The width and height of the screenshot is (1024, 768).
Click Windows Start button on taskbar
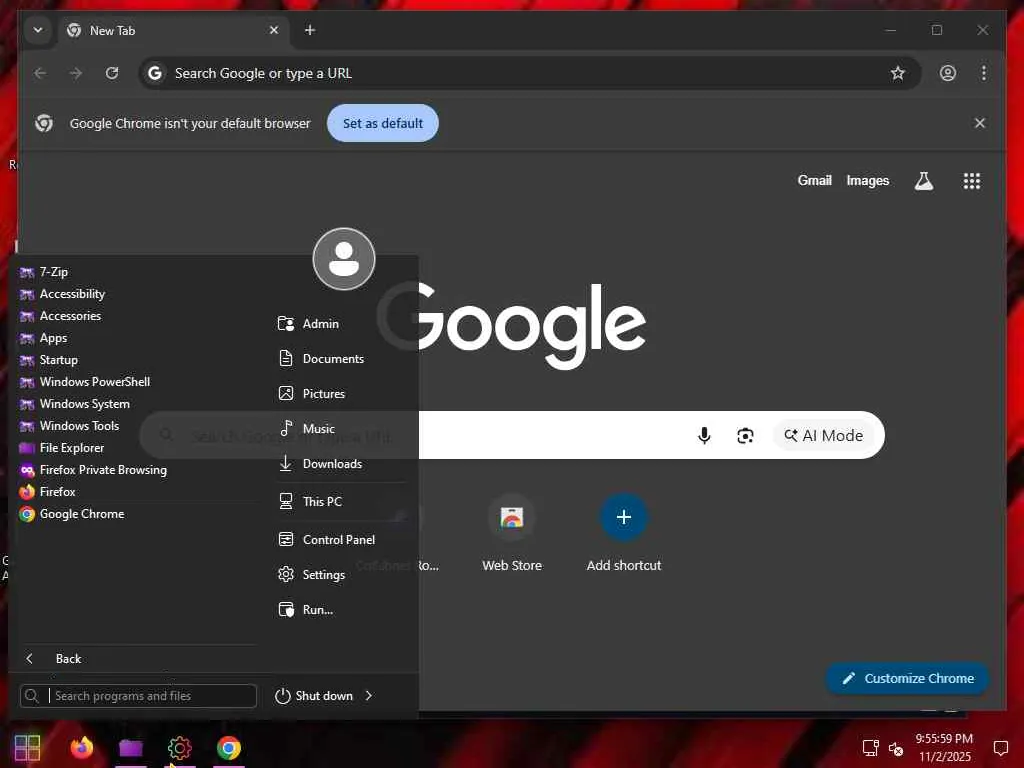(27, 748)
